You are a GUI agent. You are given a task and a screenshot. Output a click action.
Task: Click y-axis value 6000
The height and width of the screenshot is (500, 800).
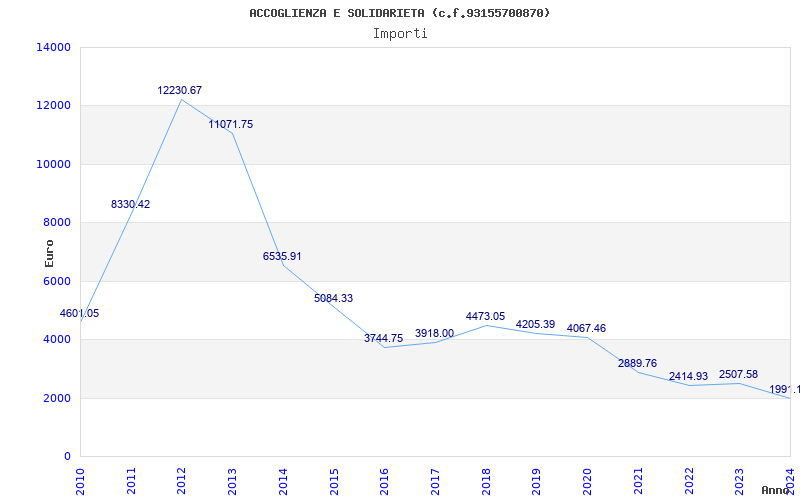(57, 281)
